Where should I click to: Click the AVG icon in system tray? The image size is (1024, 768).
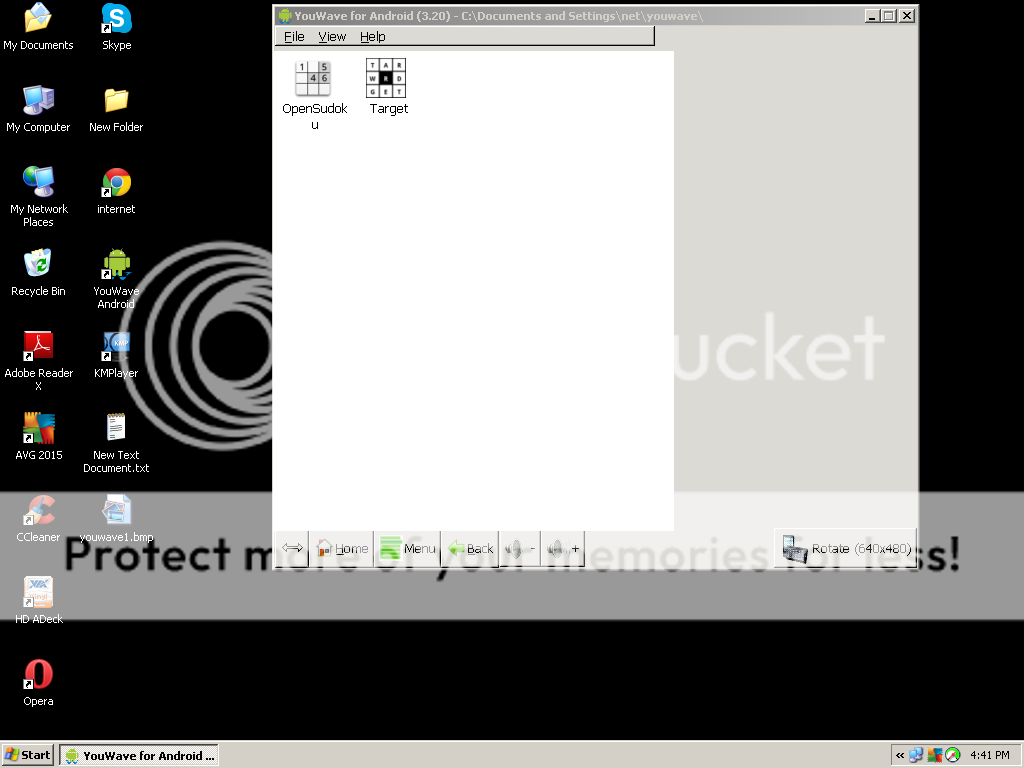click(934, 755)
